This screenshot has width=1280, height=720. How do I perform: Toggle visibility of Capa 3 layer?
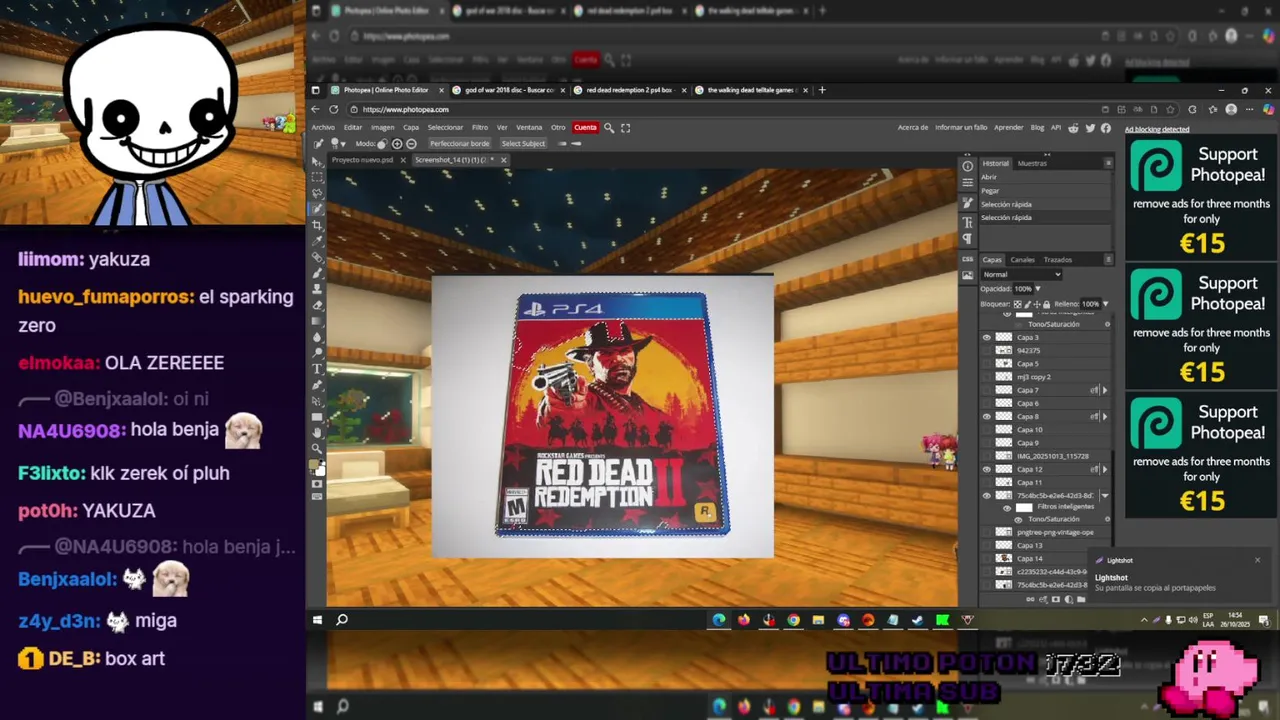(987, 337)
